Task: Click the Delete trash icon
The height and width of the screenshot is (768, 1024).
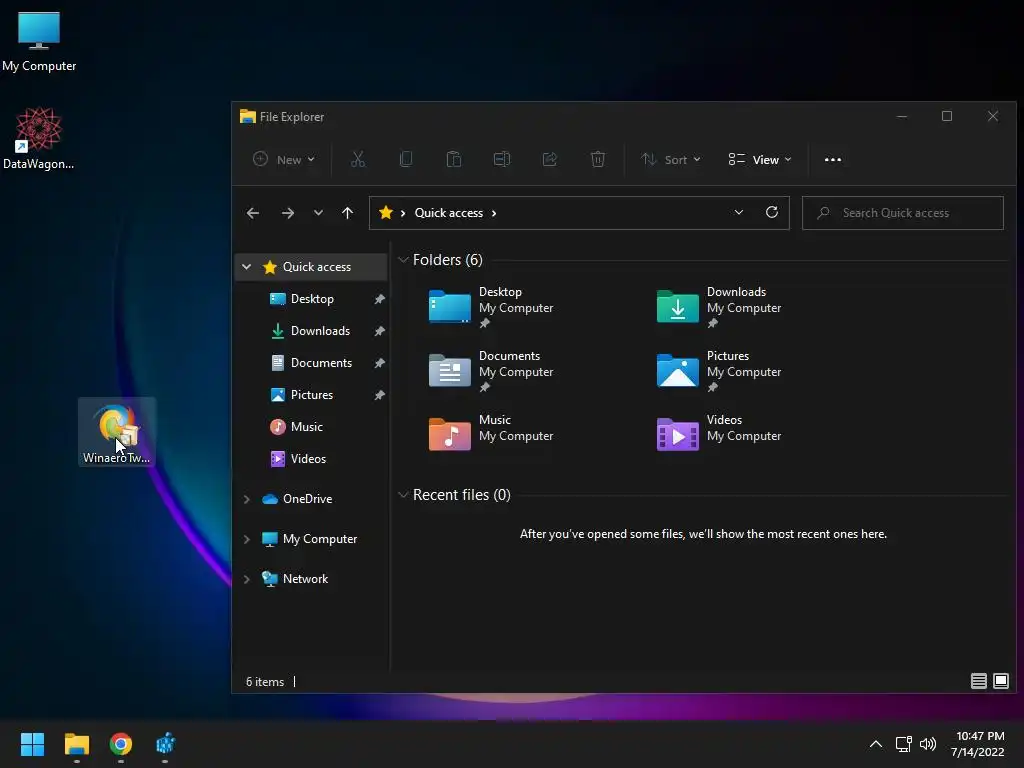Action: tap(598, 159)
